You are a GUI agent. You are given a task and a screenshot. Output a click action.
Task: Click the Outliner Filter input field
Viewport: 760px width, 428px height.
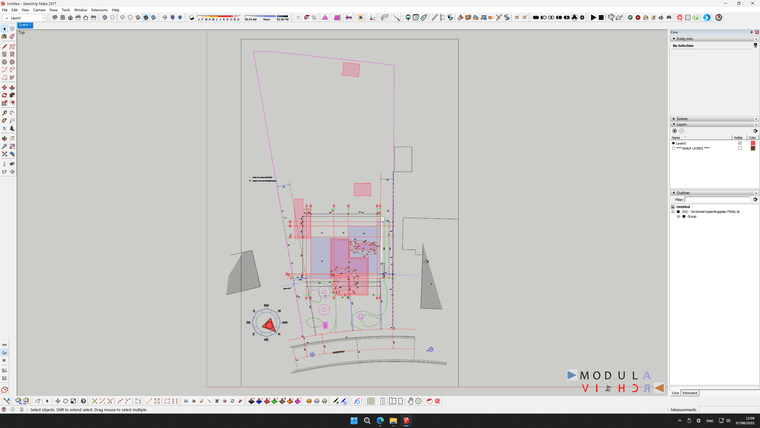pos(718,199)
